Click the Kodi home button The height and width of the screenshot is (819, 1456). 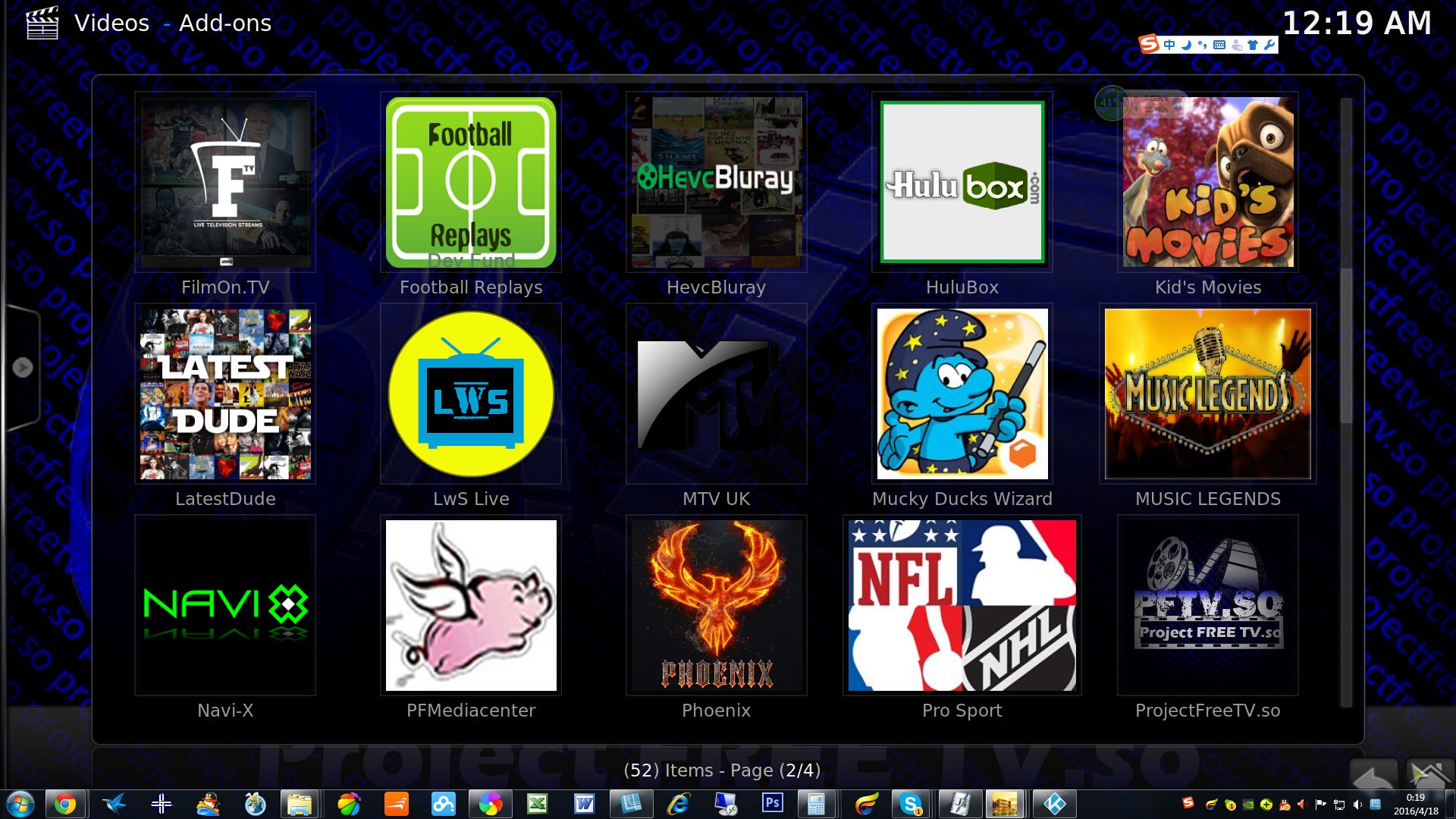tap(1429, 774)
